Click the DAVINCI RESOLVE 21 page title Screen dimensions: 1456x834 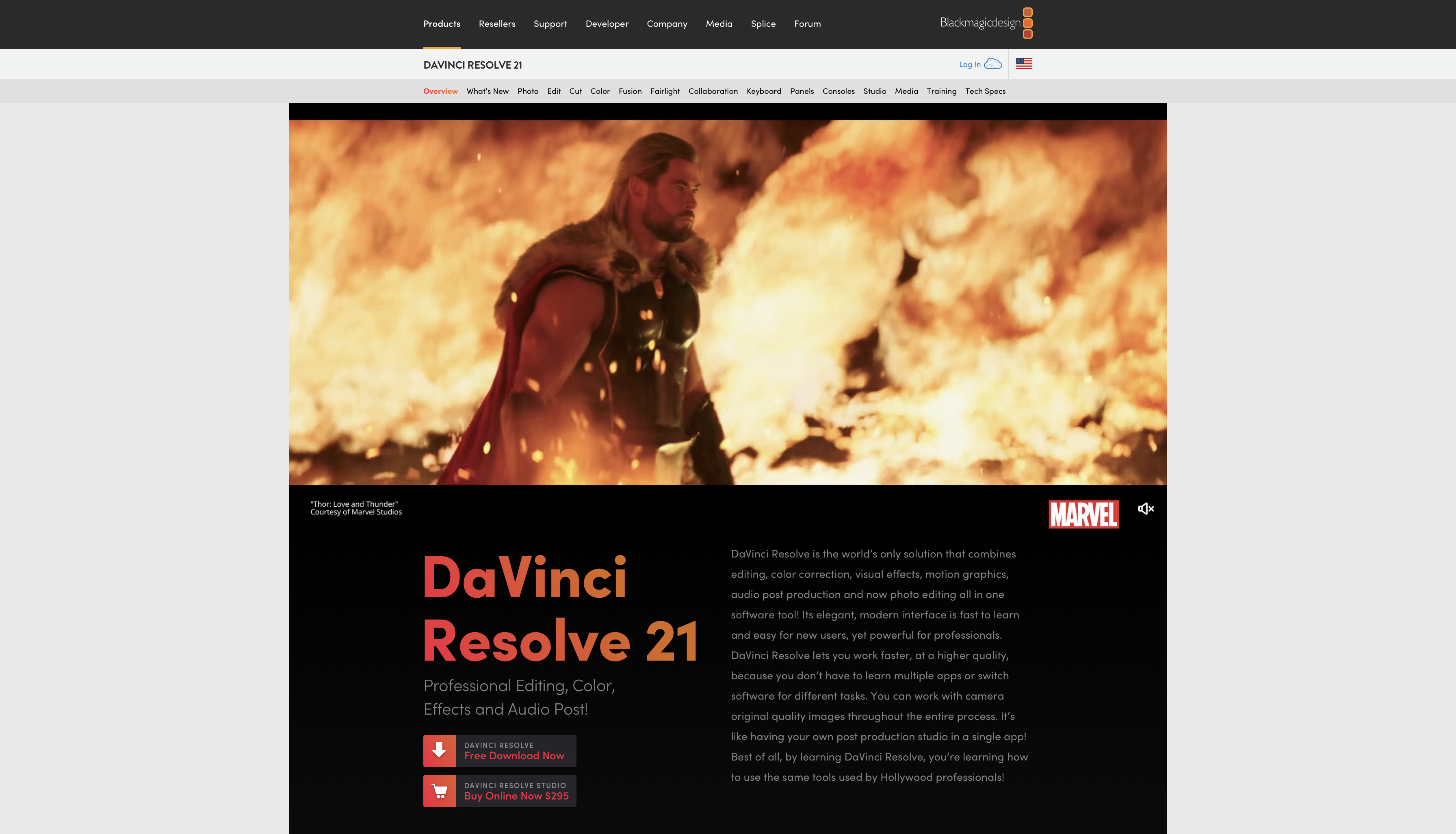coord(473,65)
